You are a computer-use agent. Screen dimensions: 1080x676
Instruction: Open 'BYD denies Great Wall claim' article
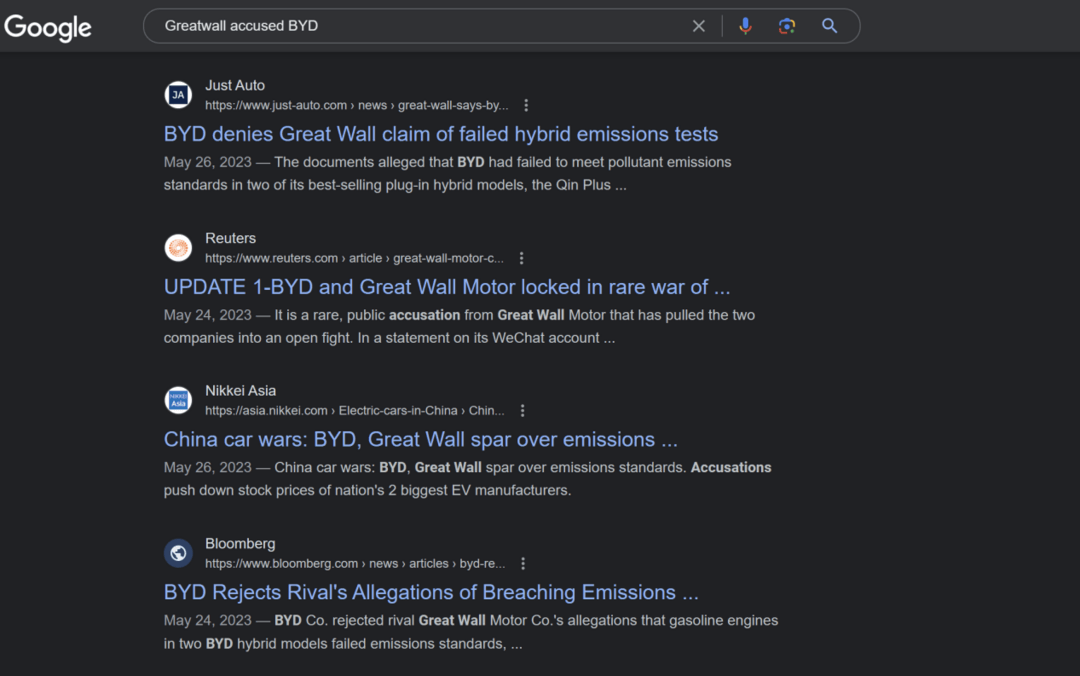pos(441,134)
